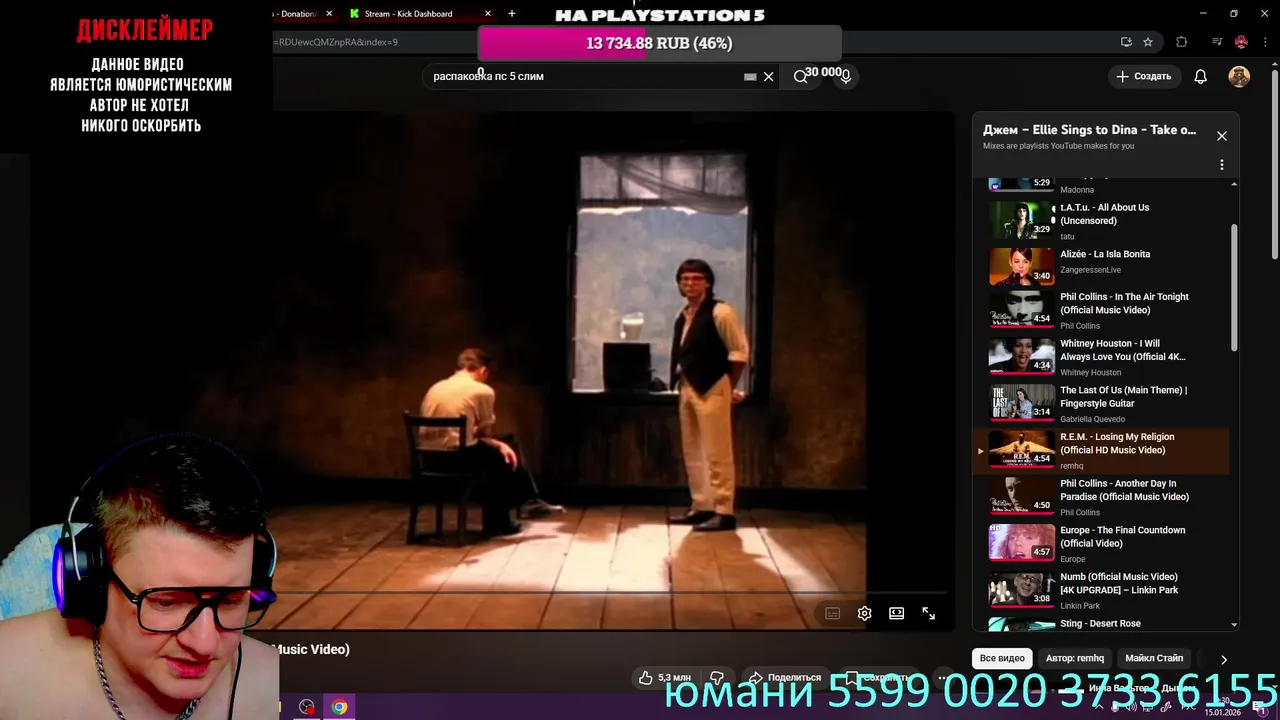Open the Chrome profile avatar
Image resolution: width=1280 pixels, height=720 pixels.
(x=1241, y=42)
